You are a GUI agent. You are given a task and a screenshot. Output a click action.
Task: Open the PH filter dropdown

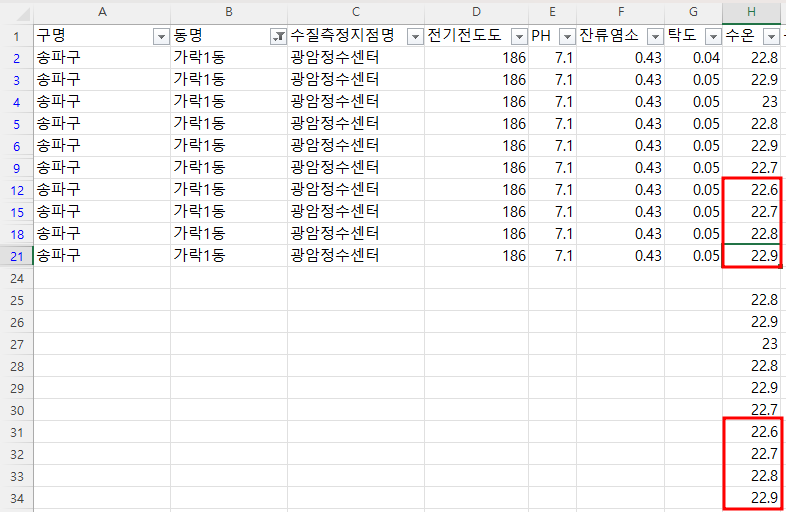click(567, 37)
